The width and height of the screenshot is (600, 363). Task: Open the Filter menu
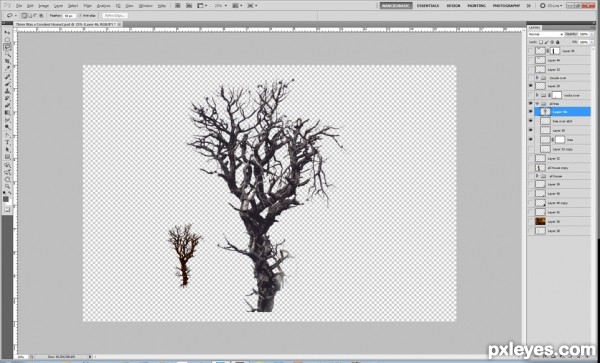[x=88, y=6]
